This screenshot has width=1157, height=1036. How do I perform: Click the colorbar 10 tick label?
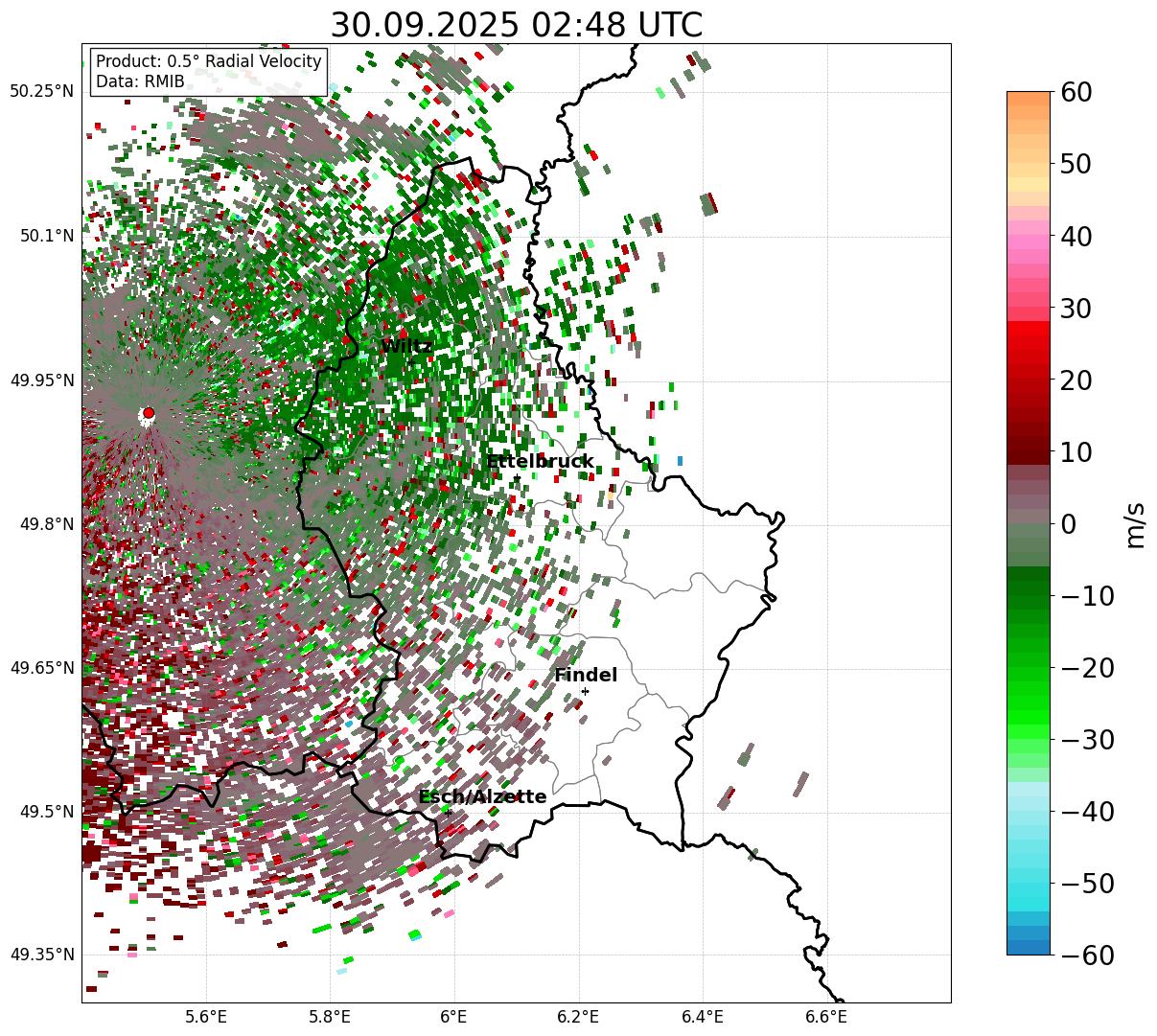click(1075, 452)
